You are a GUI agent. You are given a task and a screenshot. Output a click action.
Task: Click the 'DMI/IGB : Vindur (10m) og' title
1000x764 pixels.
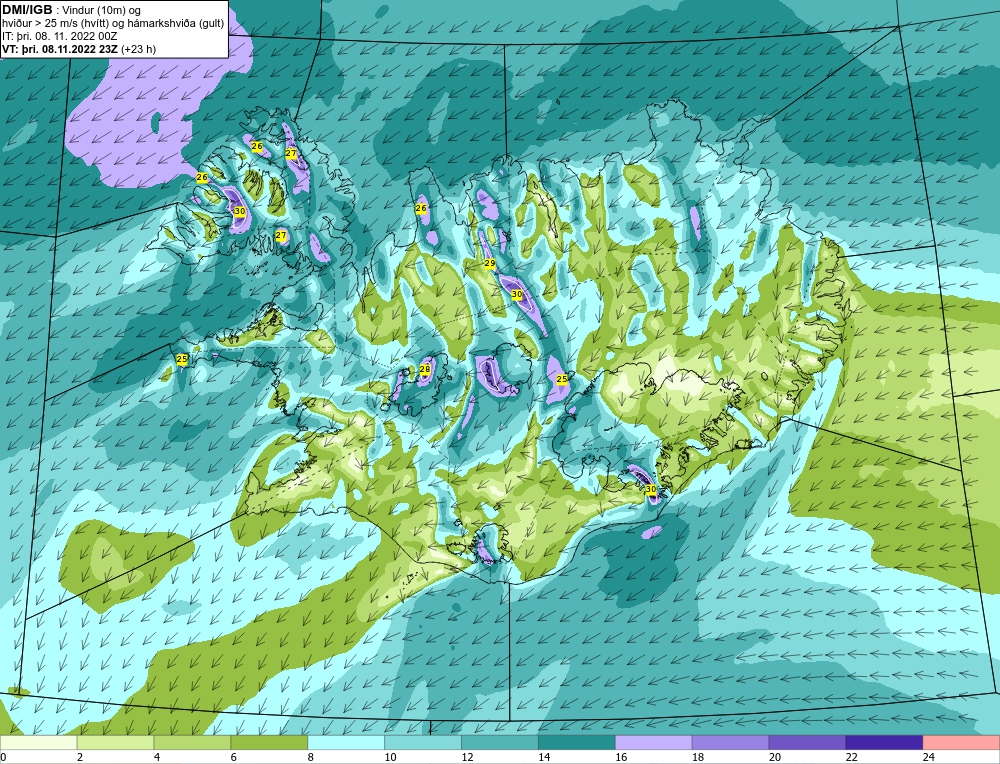point(71,10)
